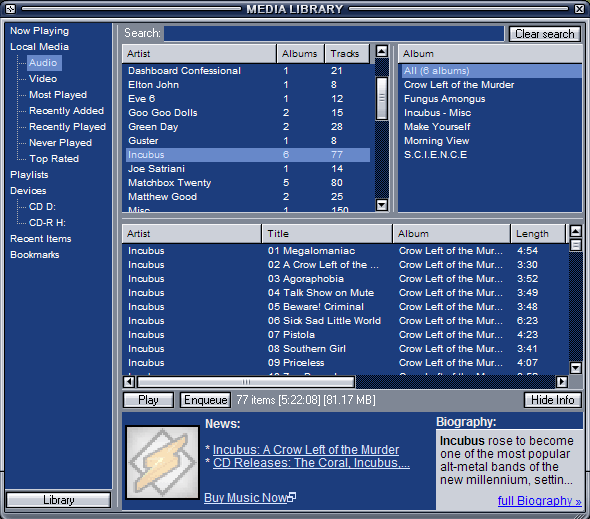Open the Top Rated view
This screenshot has height=519, width=590.
(54, 159)
